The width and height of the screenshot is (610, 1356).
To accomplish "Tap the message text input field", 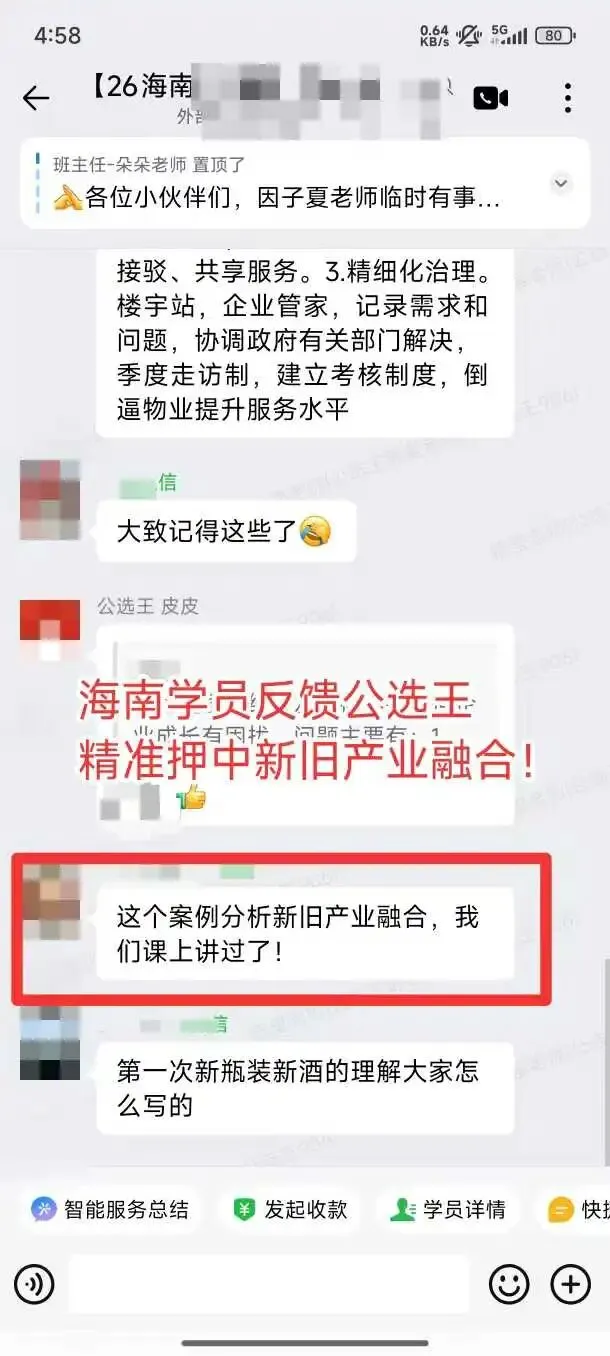I will [269, 1283].
